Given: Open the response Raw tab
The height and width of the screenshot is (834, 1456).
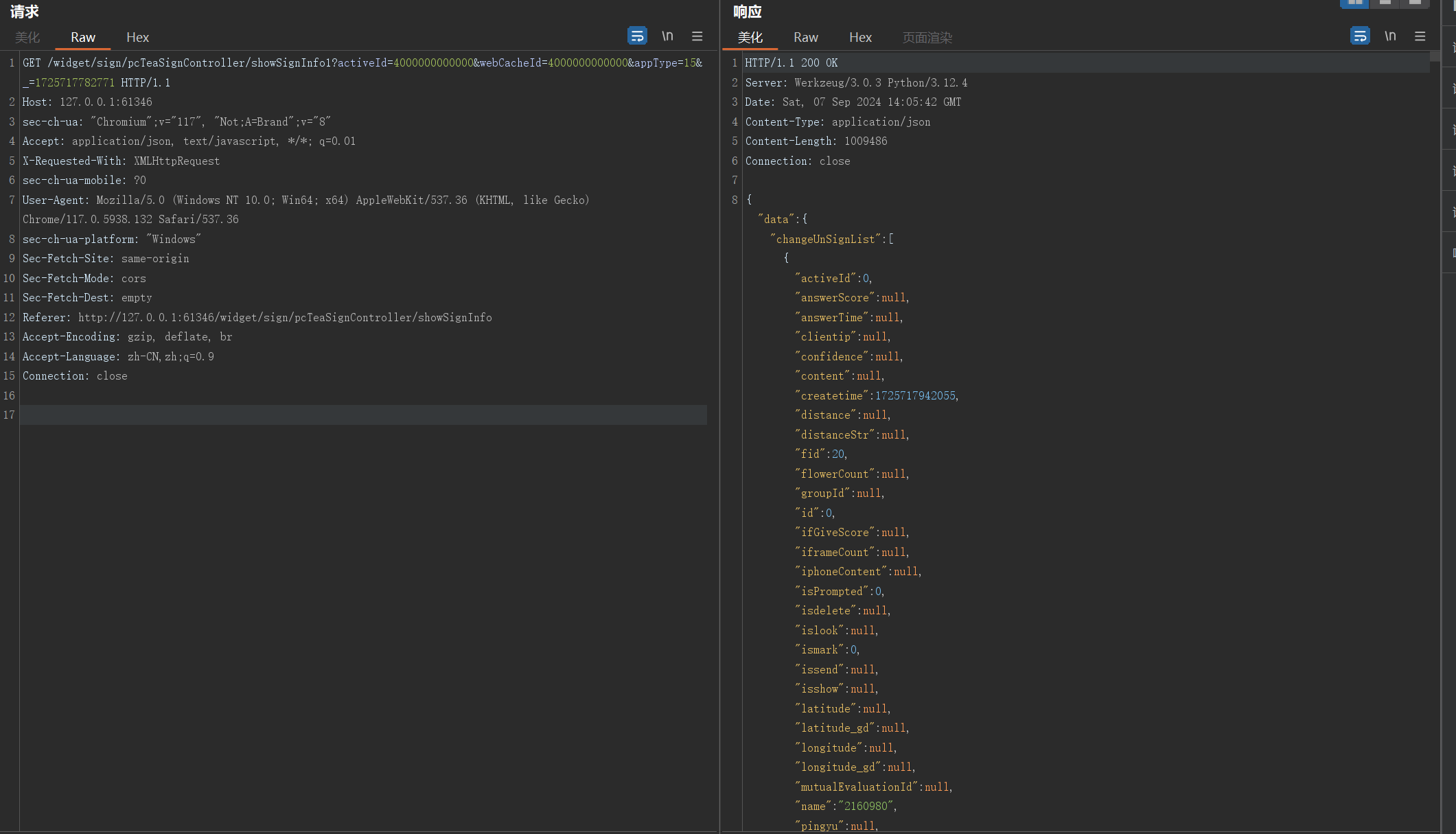Looking at the screenshot, I should click(x=805, y=37).
